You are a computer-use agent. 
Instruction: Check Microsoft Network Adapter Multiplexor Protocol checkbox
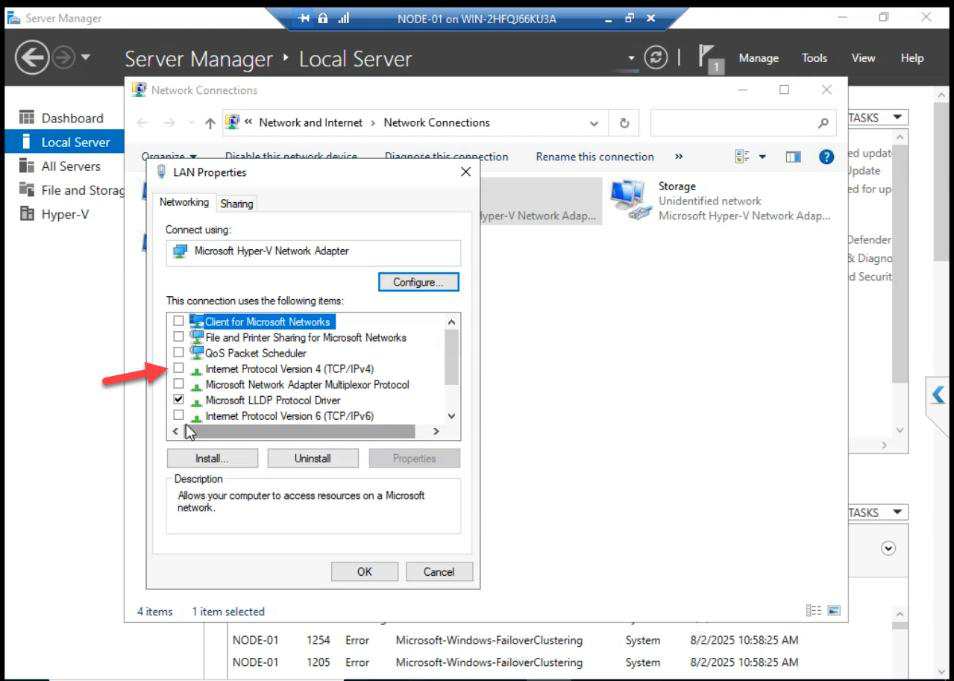(x=178, y=384)
